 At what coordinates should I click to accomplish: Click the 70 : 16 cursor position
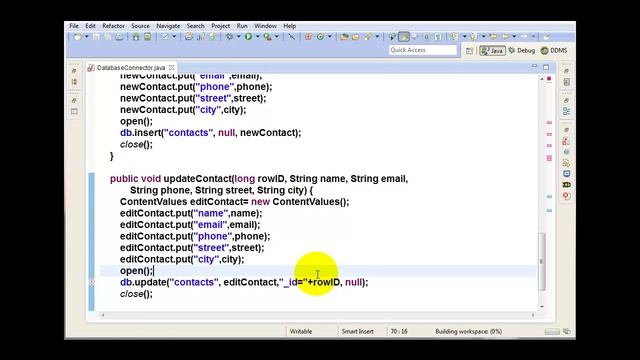tap(399, 331)
